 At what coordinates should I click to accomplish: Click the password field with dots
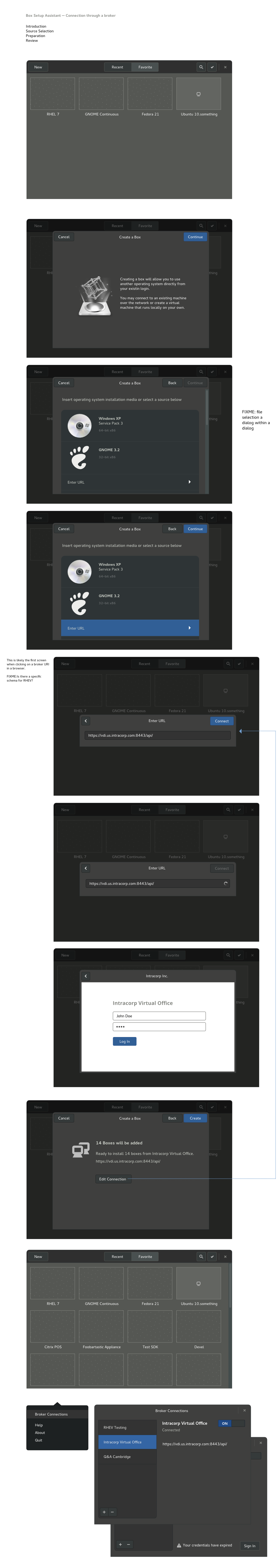click(159, 1027)
